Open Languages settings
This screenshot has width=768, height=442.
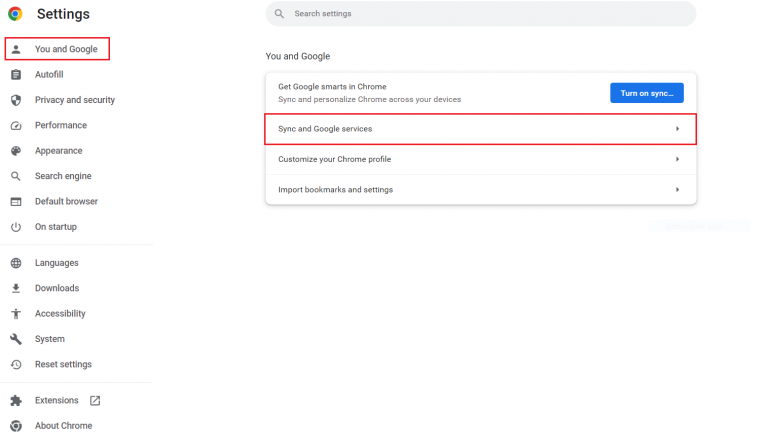[57, 263]
